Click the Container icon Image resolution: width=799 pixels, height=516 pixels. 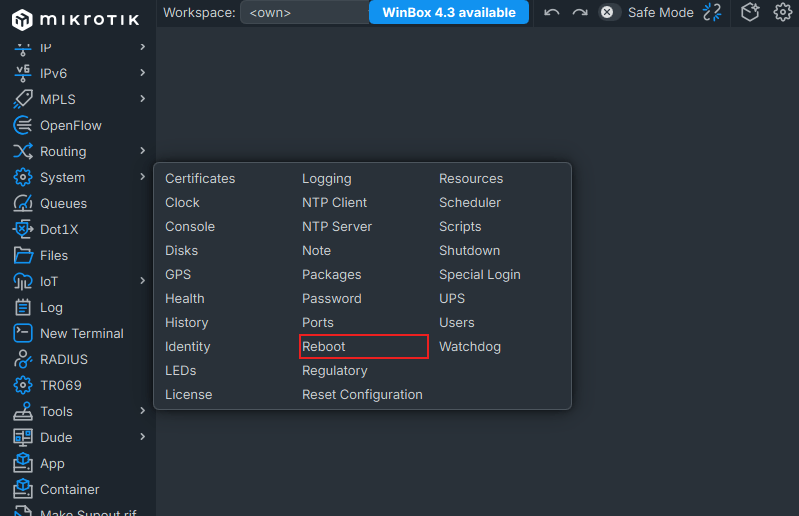coord(23,489)
